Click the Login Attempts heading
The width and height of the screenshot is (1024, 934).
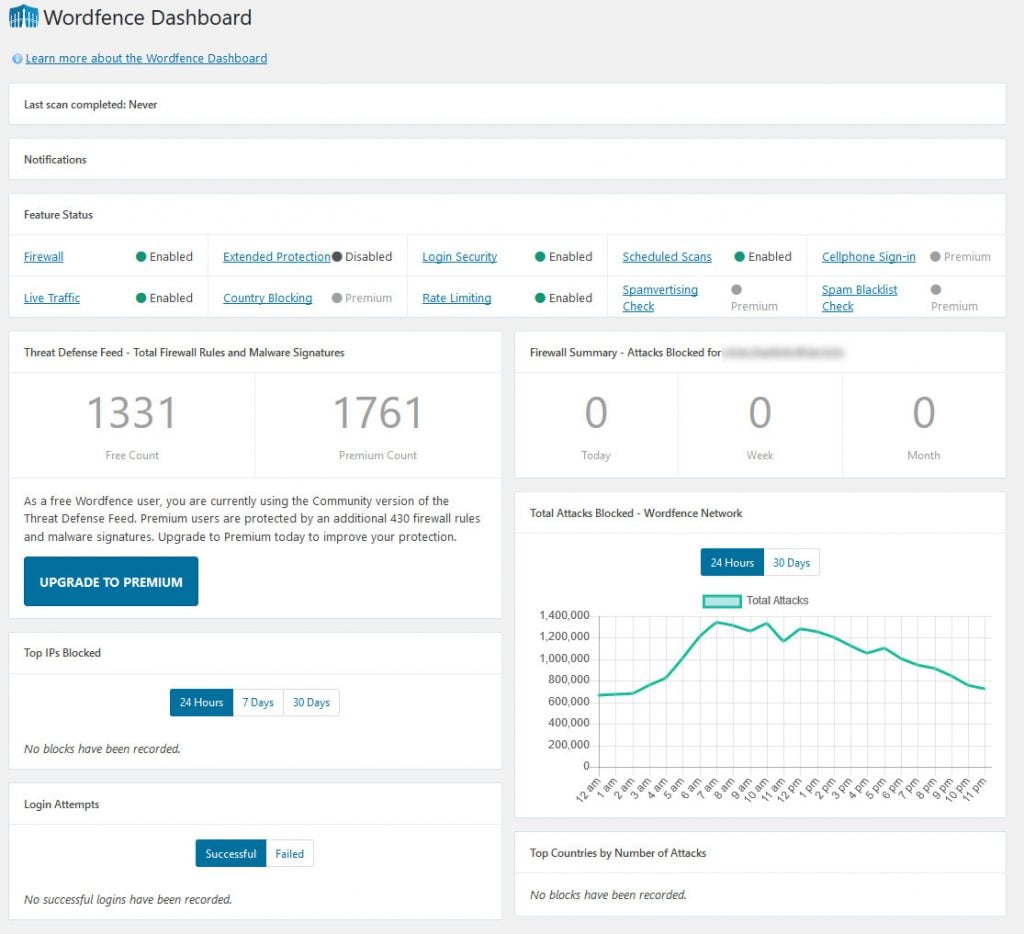[62, 804]
